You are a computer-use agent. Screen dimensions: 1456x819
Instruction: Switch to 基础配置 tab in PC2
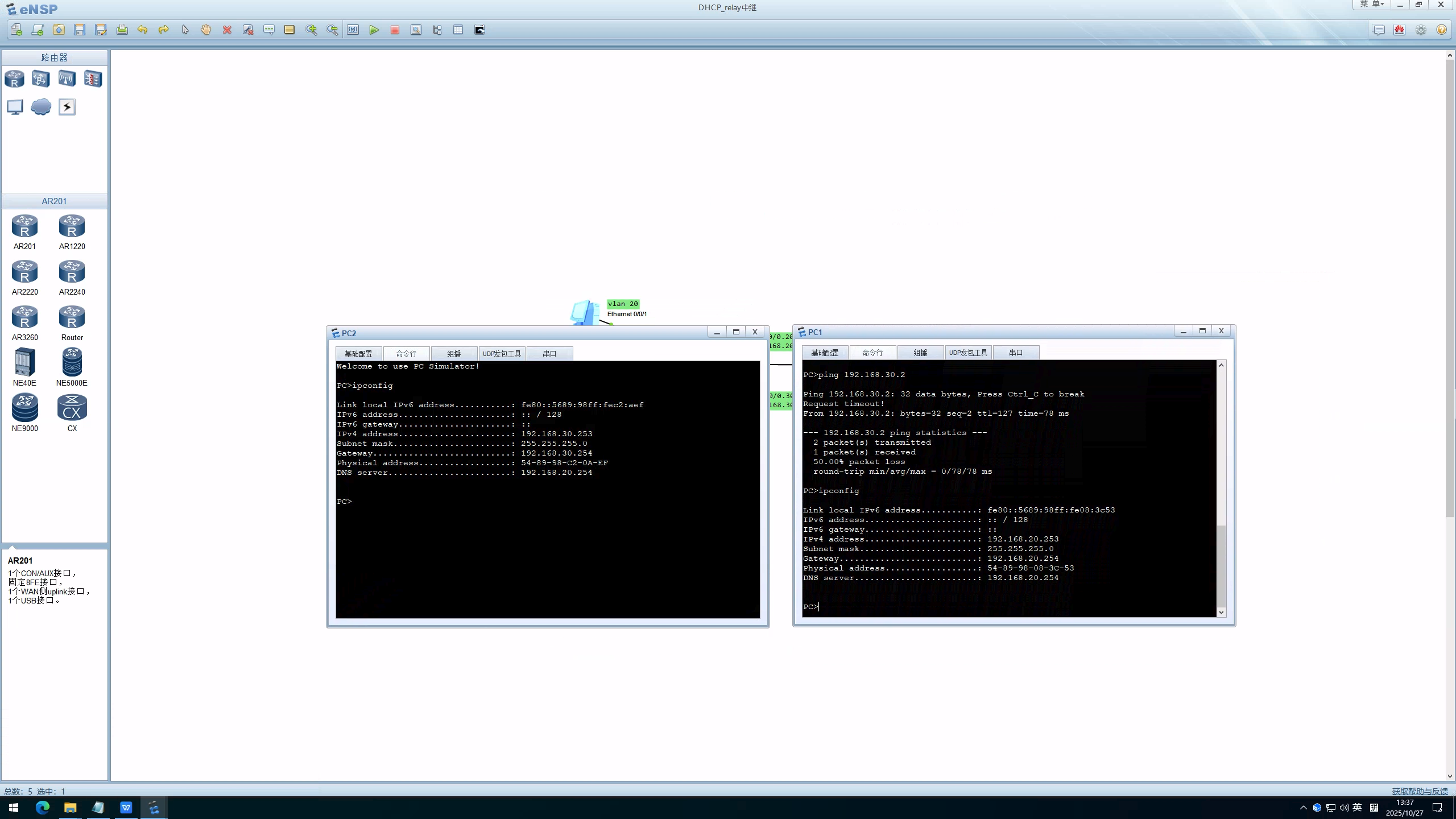(358, 354)
